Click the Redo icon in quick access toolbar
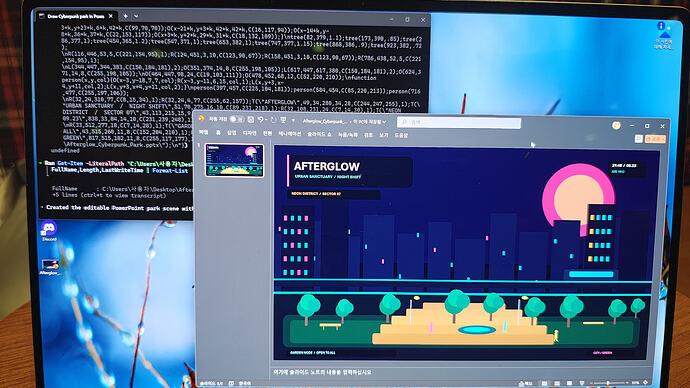Screen dimensions: 690x388 [x=273, y=120]
